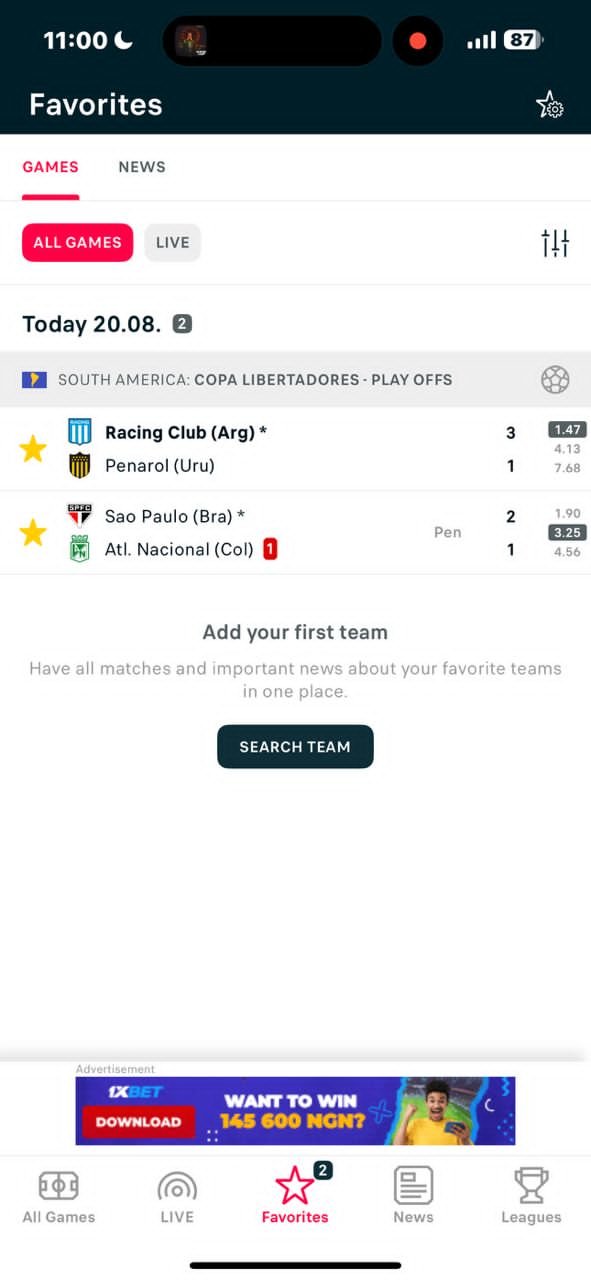This screenshot has width=591, height=1280.
Task: Unfavorite the Racing Club vs Penarol match star
Action: pos(33,449)
